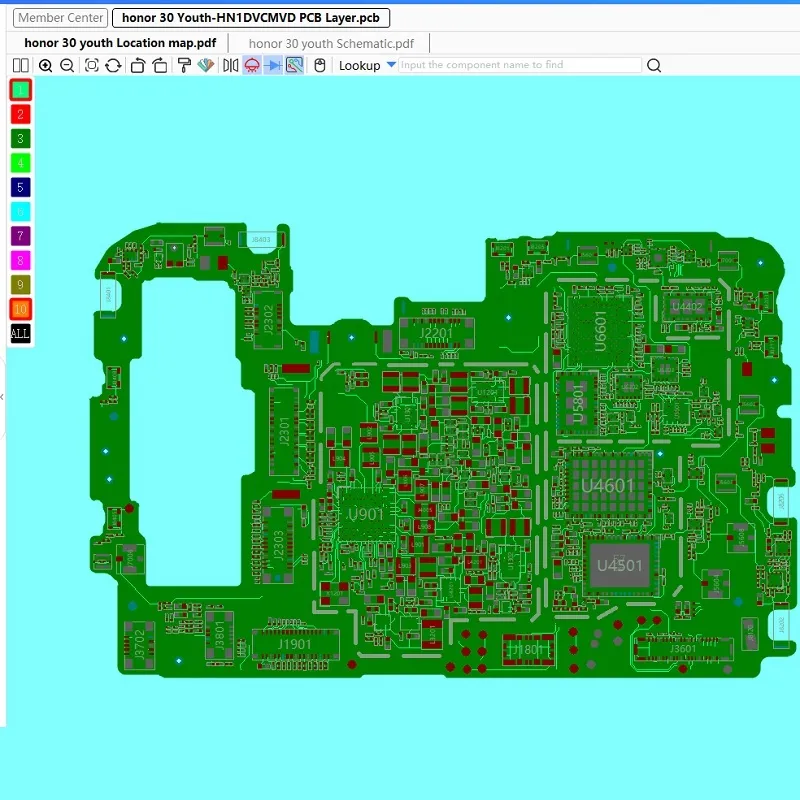
Task: Rotate the board clockwise
Action: click(160, 65)
